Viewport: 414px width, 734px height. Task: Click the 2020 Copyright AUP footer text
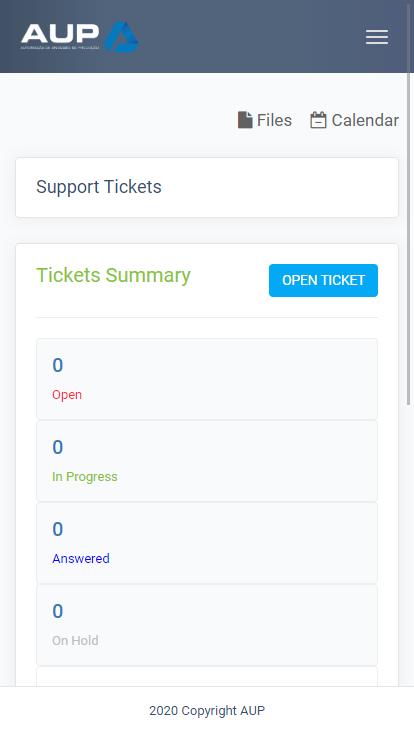tap(207, 711)
